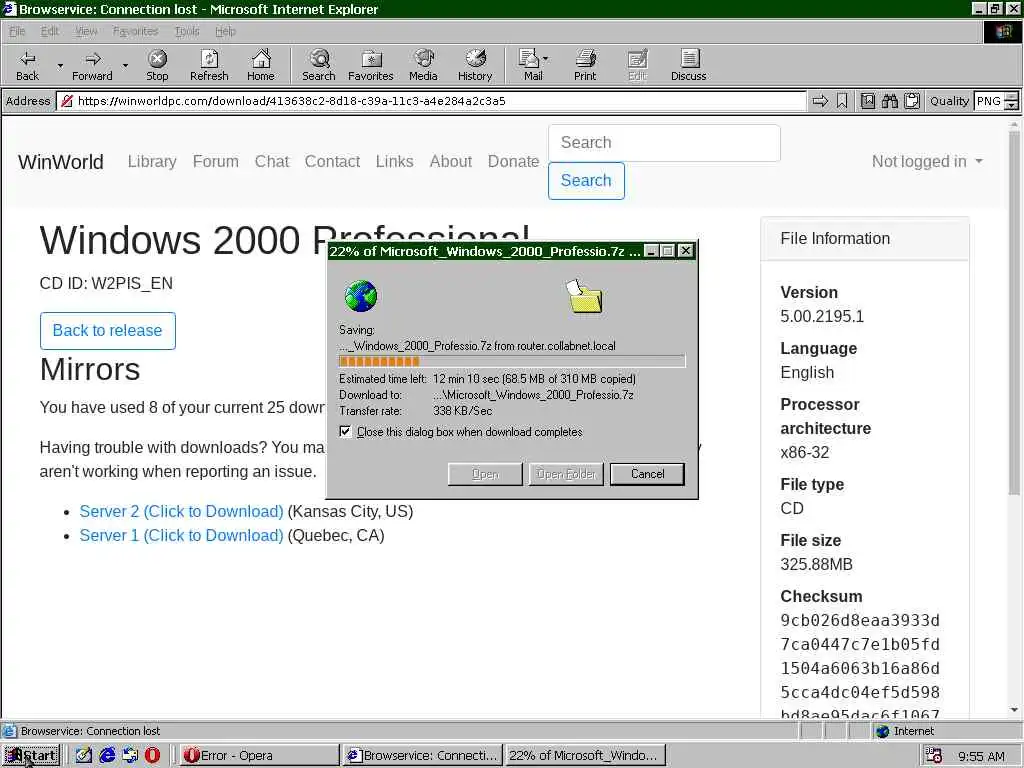Viewport: 1024px width, 768px height.
Task: Click the system tray scheduler icon
Action: [x=933, y=756]
